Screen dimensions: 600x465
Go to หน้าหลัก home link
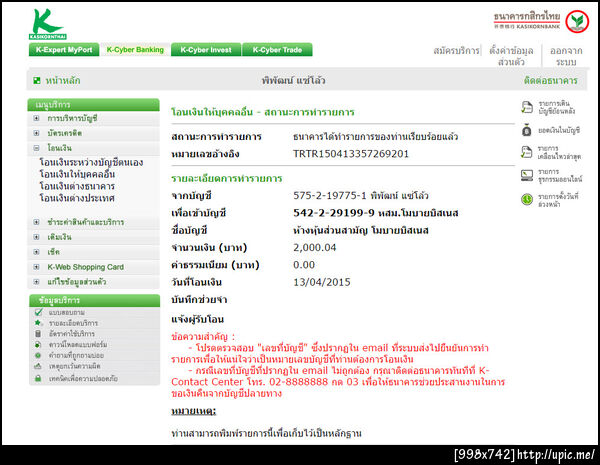[x=63, y=80]
